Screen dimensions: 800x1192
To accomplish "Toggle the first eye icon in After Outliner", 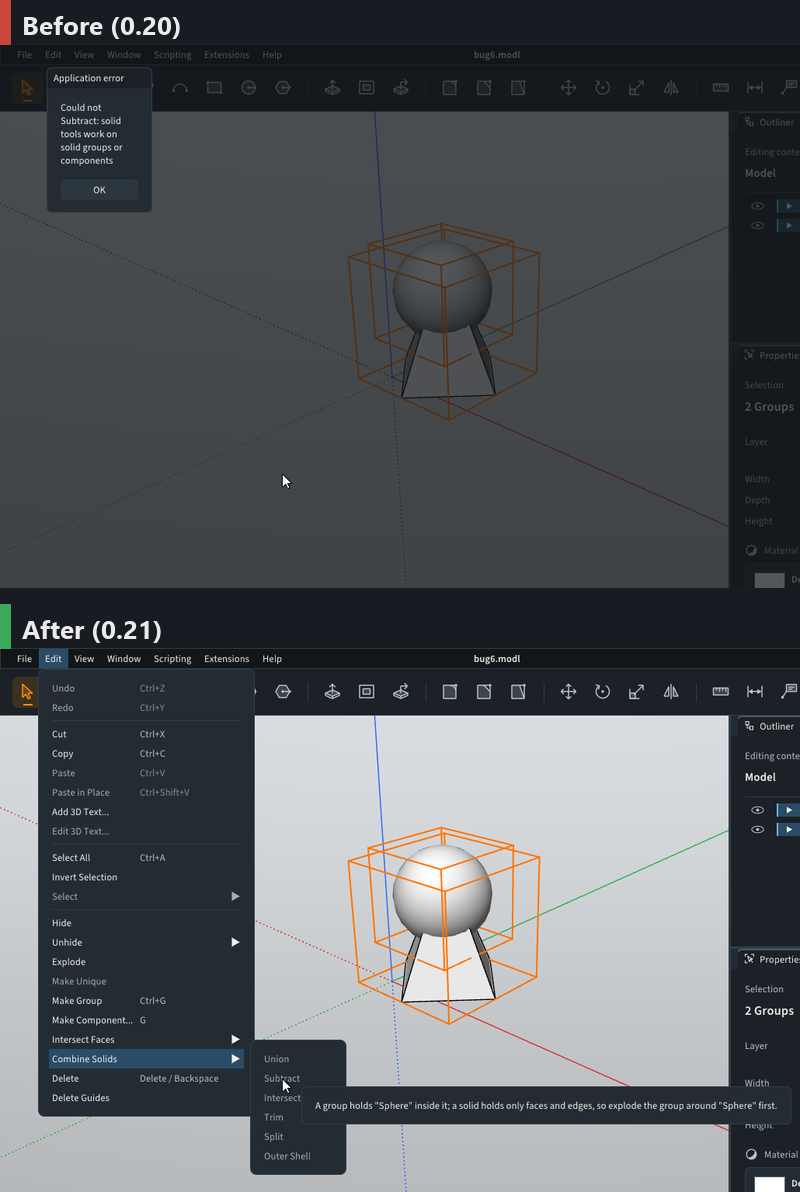I will tap(757, 810).
